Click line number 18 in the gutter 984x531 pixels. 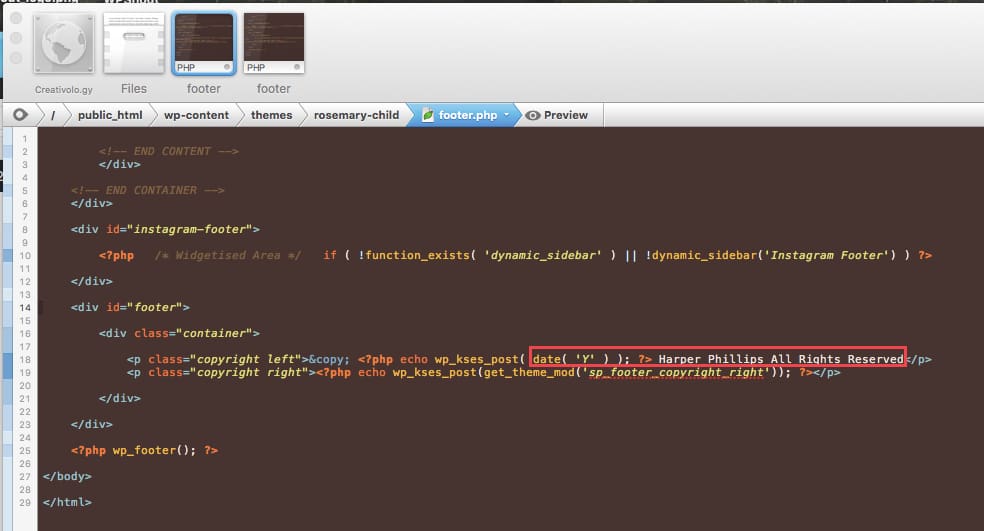[x=23, y=359]
